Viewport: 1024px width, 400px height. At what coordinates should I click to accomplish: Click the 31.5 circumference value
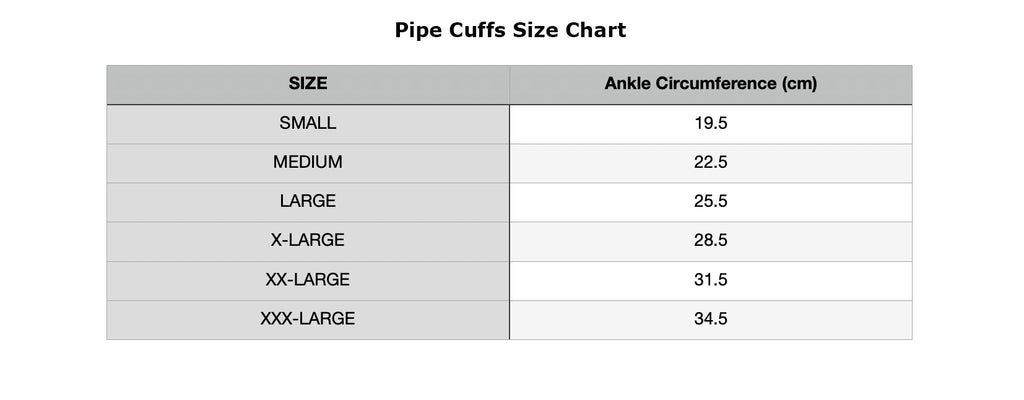[710, 280]
